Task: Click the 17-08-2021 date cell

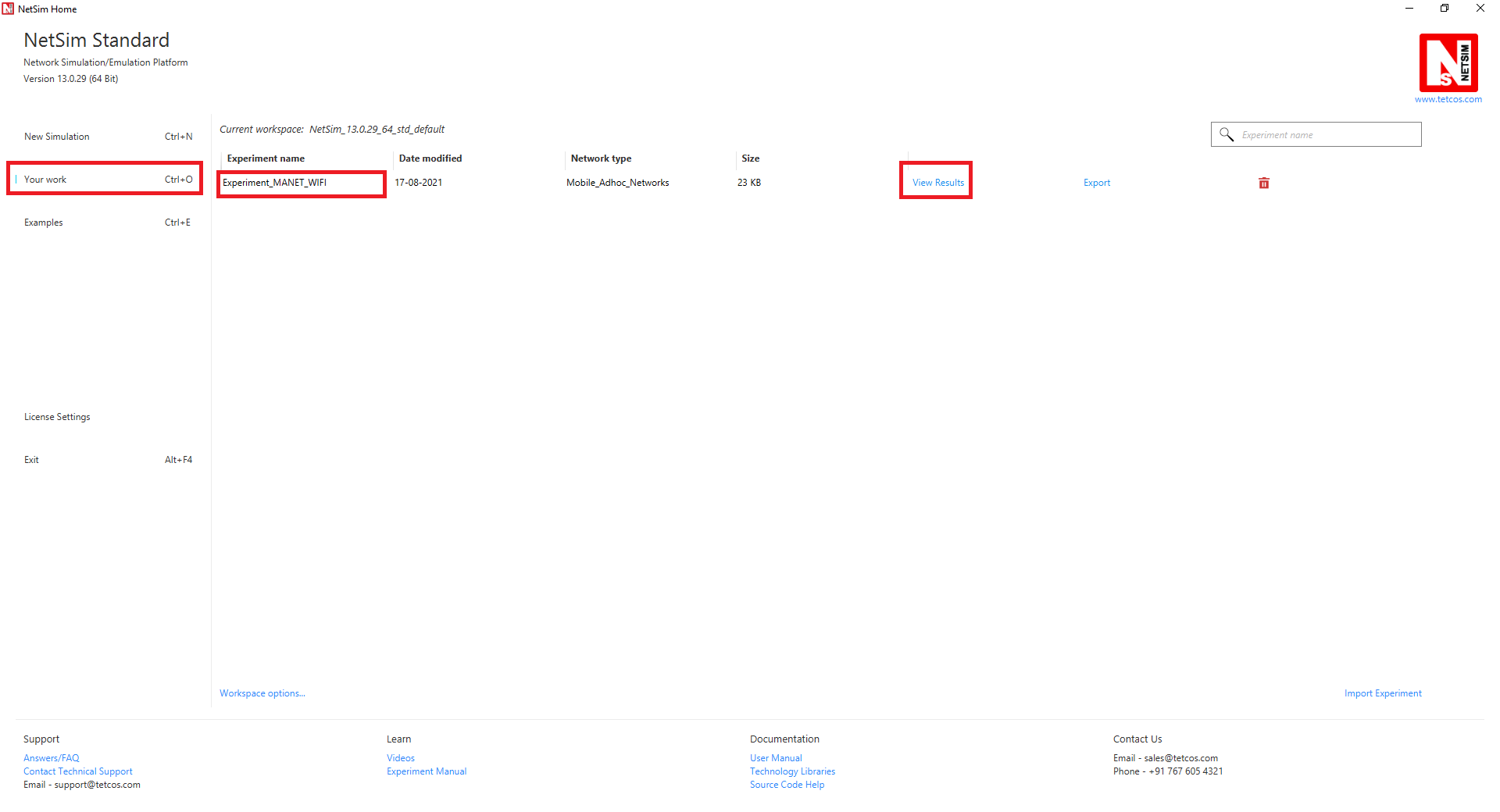Action: 418,183
